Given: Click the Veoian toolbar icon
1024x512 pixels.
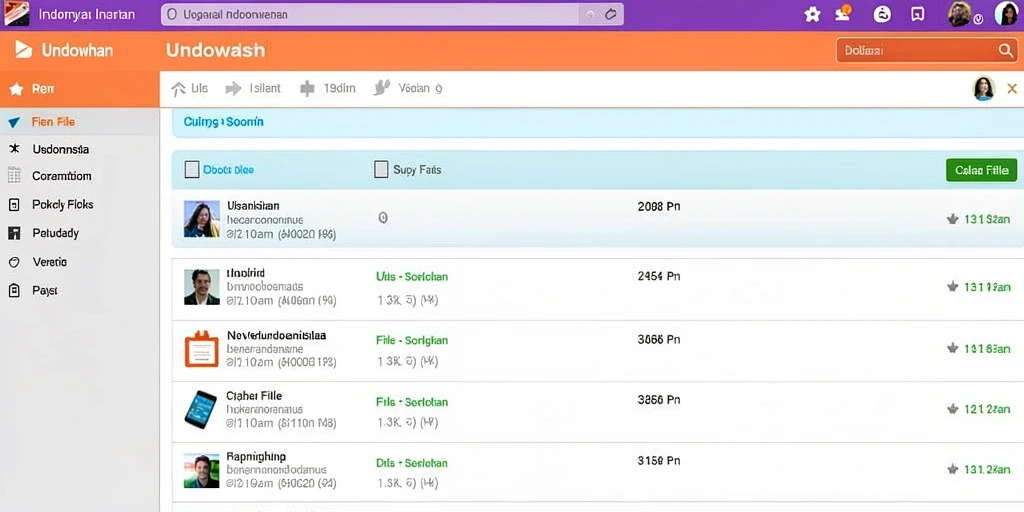Looking at the screenshot, I should tap(381, 88).
